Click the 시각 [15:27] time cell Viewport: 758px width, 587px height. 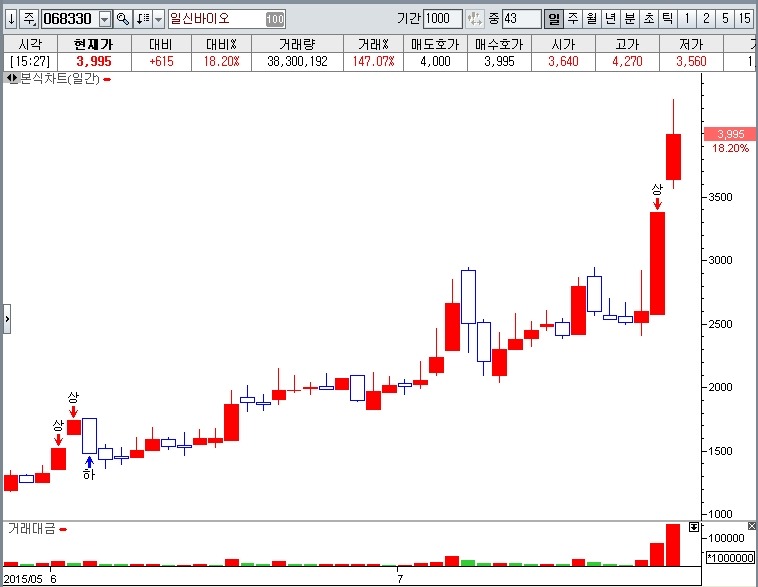(30, 61)
